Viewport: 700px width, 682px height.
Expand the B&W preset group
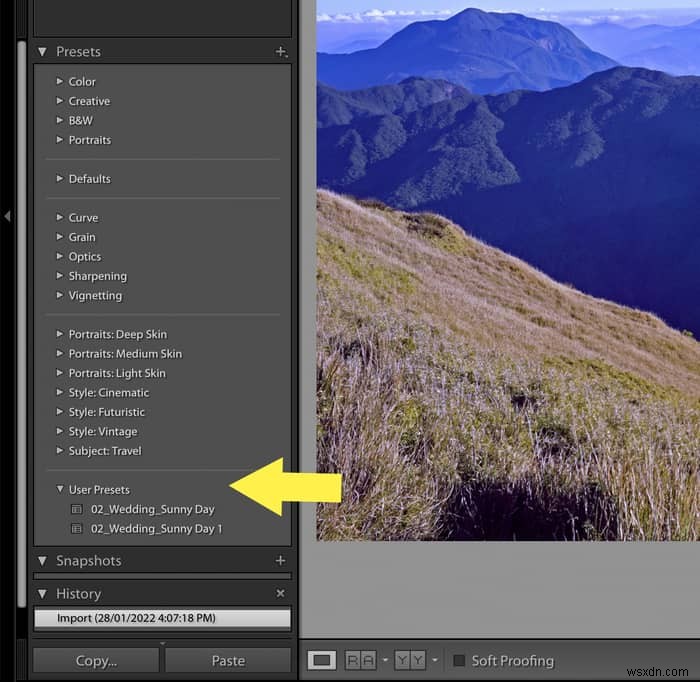59,120
